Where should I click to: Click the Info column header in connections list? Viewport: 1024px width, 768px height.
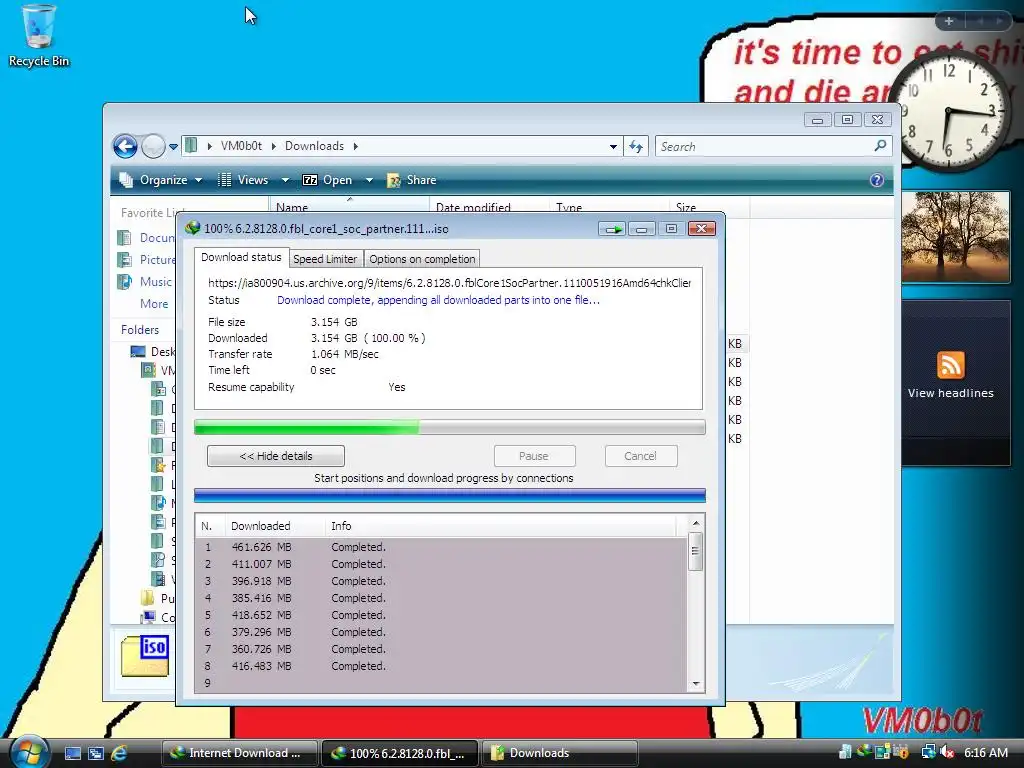tap(501, 526)
